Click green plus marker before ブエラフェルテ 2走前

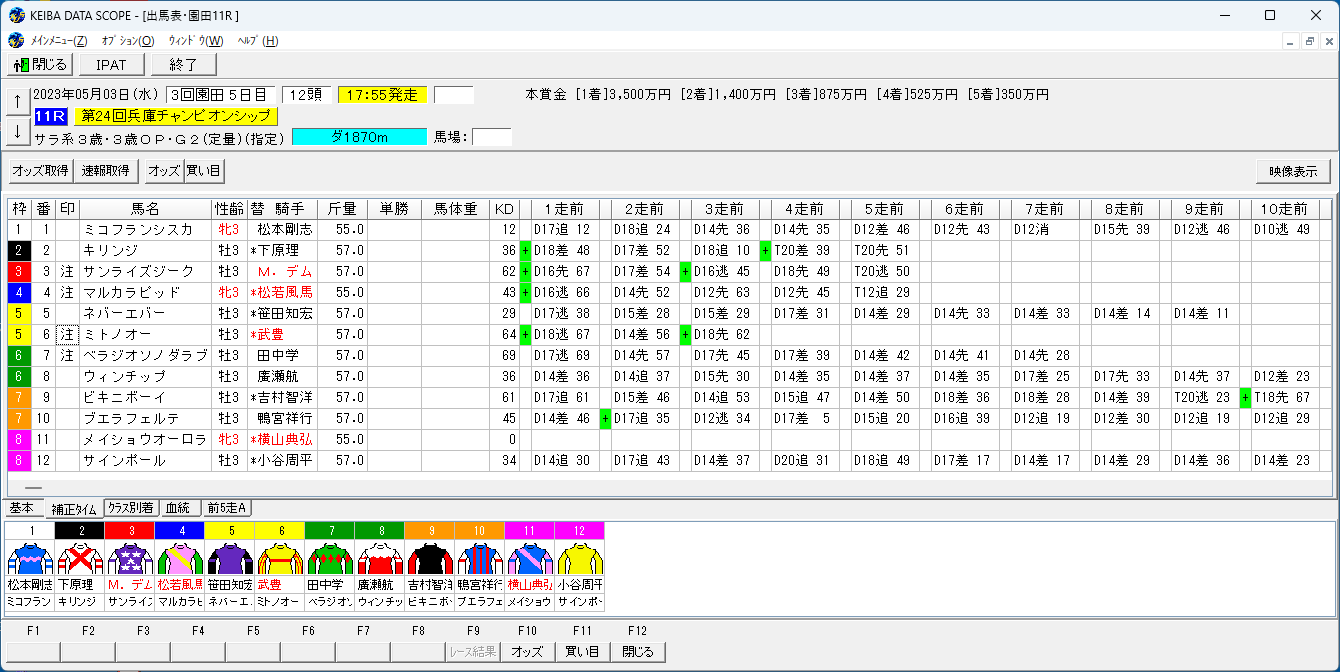click(x=605, y=418)
